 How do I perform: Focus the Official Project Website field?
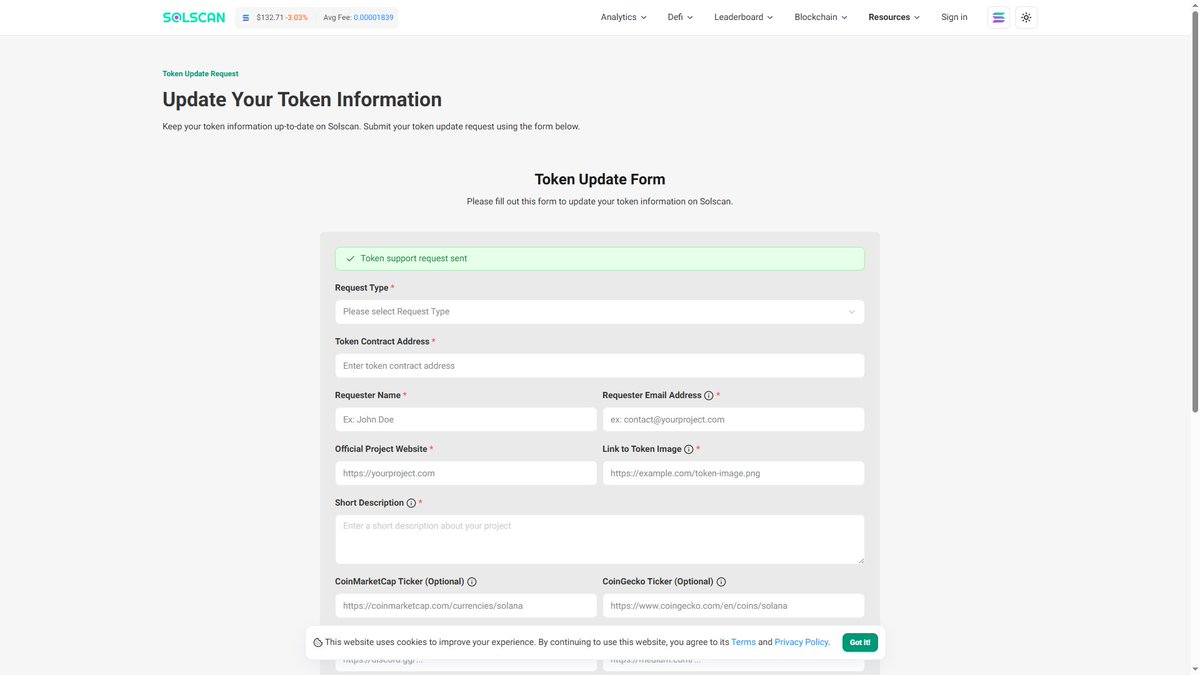[x=466, y=473]
